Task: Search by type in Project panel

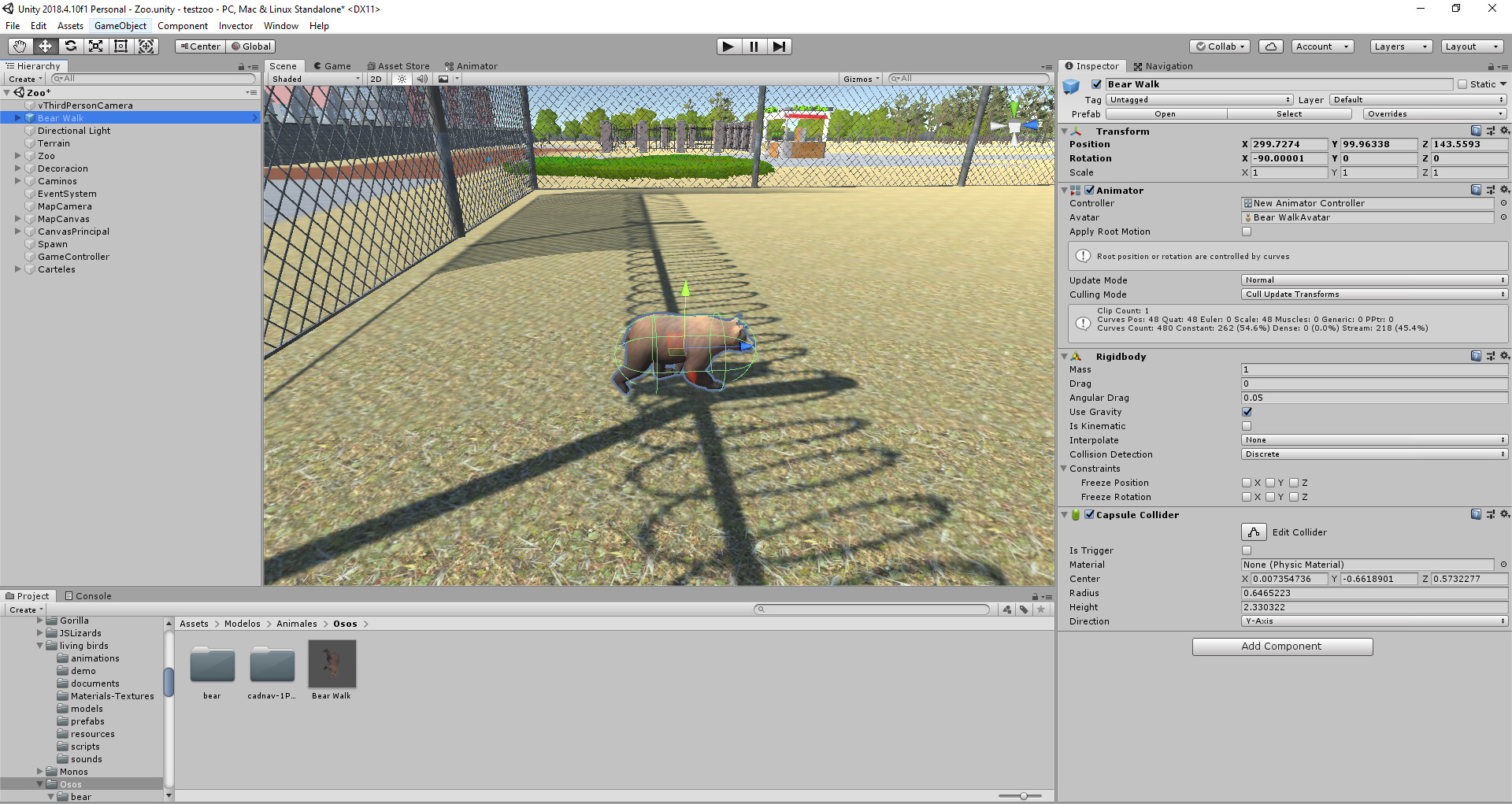Action: coord(1007,609)
